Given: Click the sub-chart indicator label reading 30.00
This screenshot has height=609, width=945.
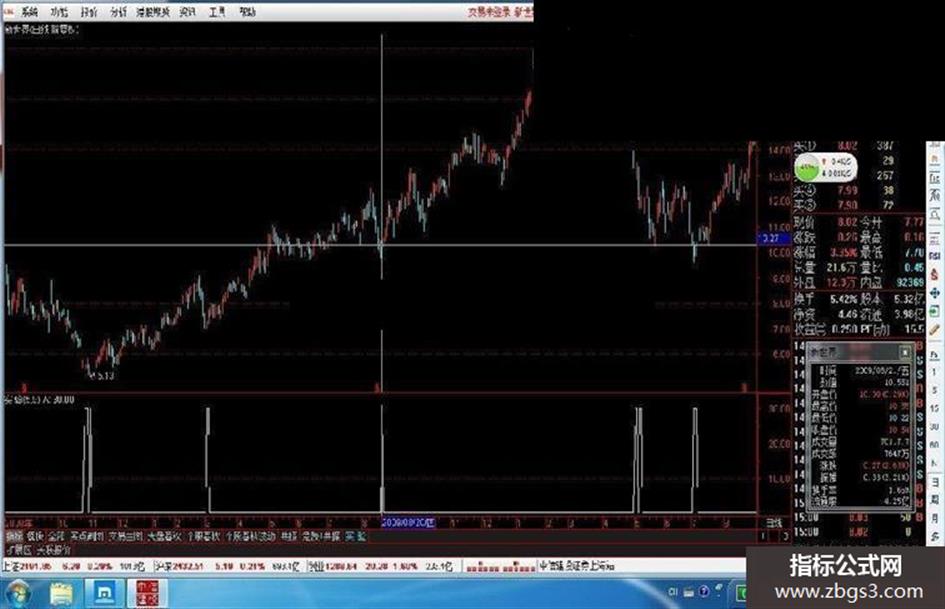Looking at the screenshot, I should [x=39, y=400].
